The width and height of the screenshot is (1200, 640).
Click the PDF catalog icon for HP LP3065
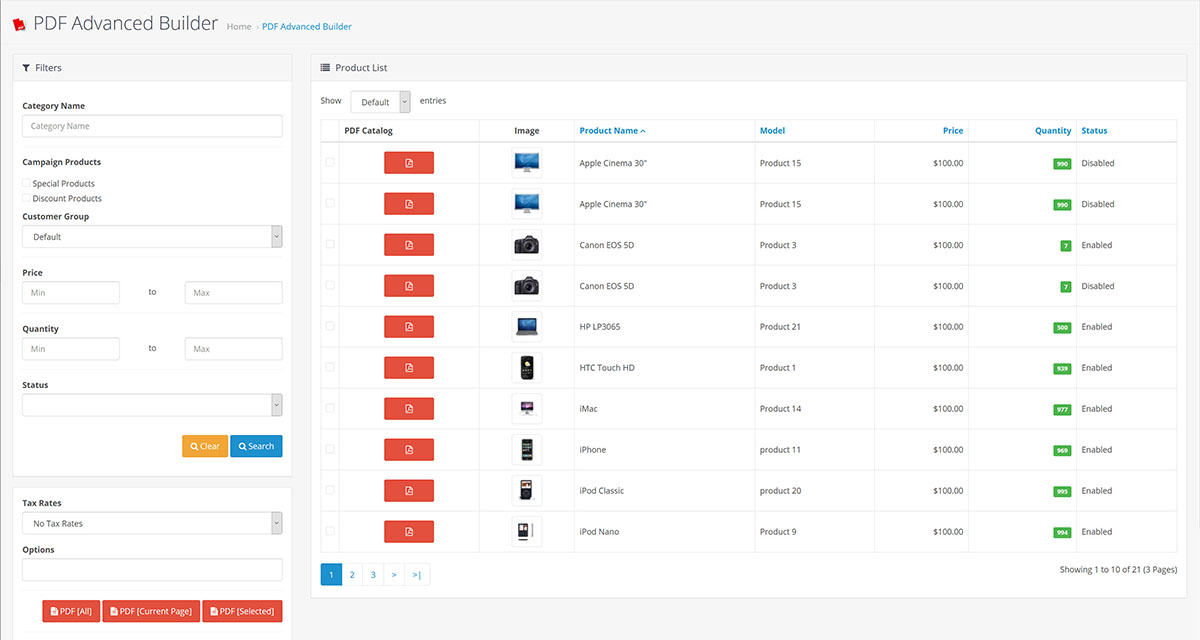(x=409, y=327)
